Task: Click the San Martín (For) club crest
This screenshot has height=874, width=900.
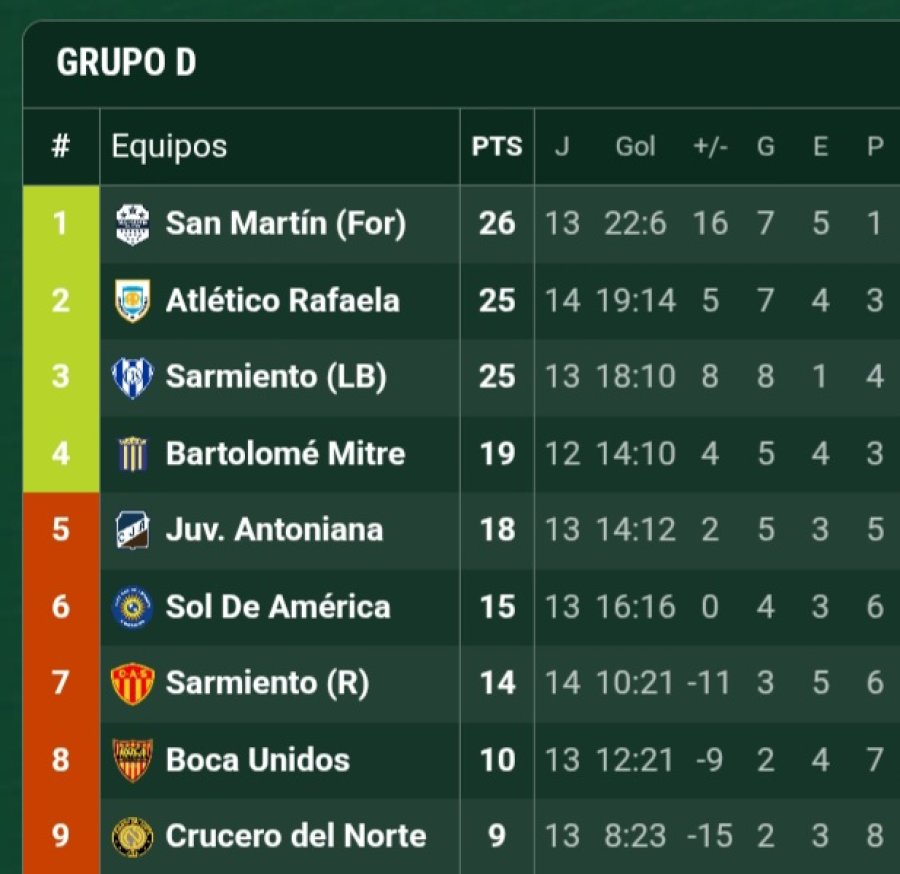Action: click(x=132, y=223)
